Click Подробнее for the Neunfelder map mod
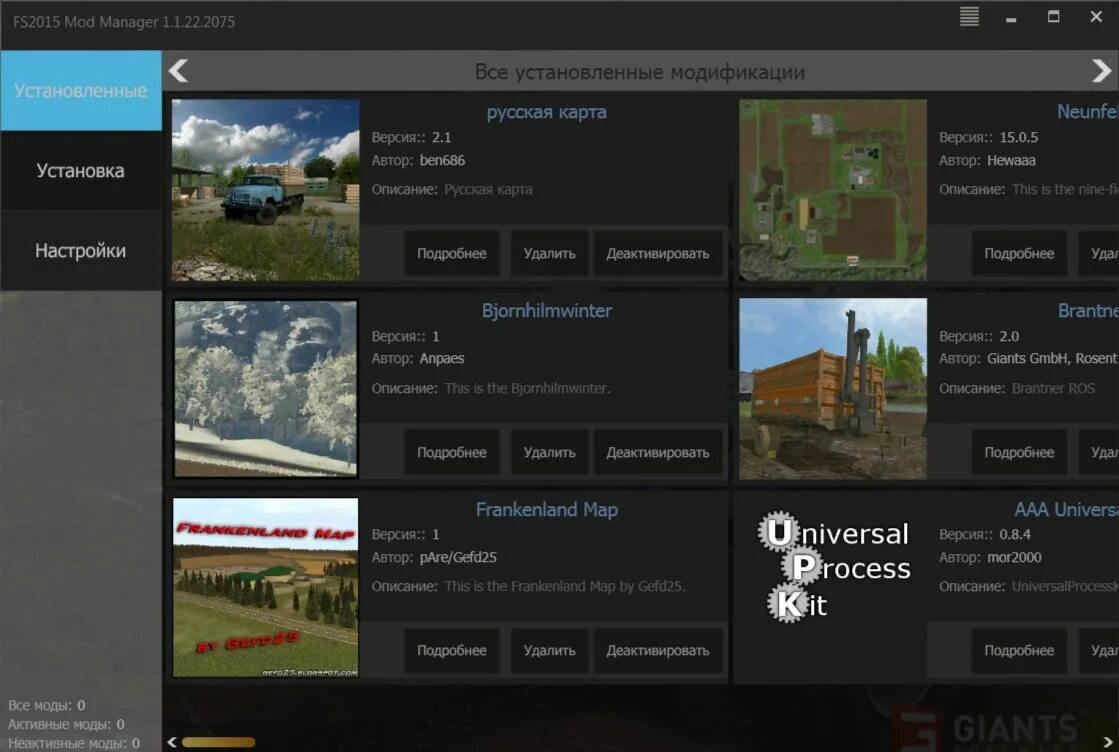 1019,253
